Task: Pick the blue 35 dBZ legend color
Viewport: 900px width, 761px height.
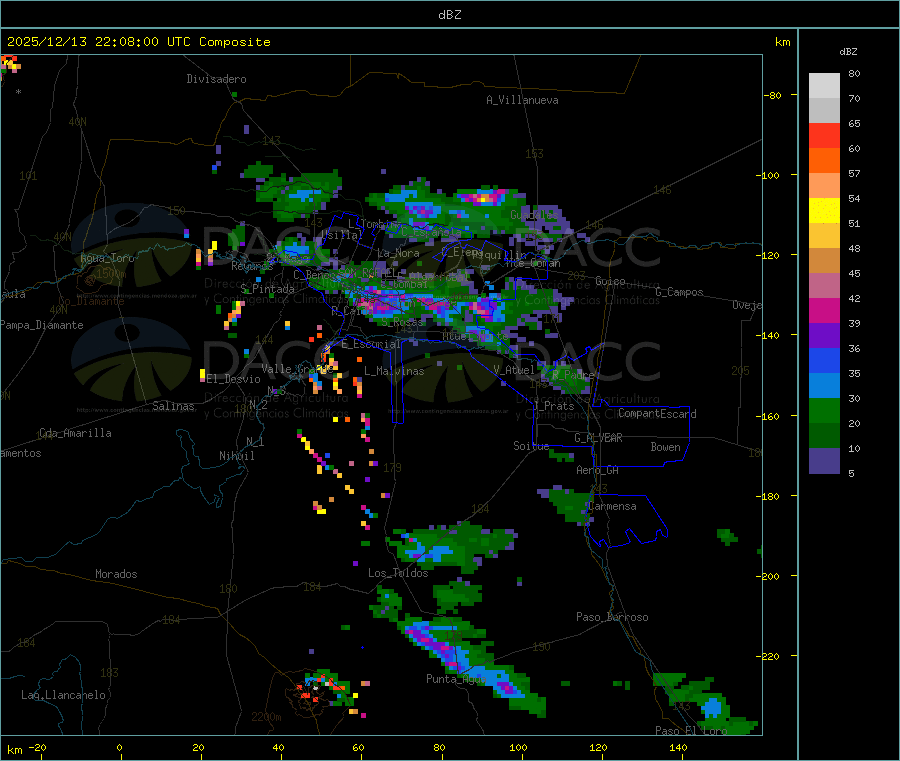Action: pyautogui.click(x=824, y=360)
